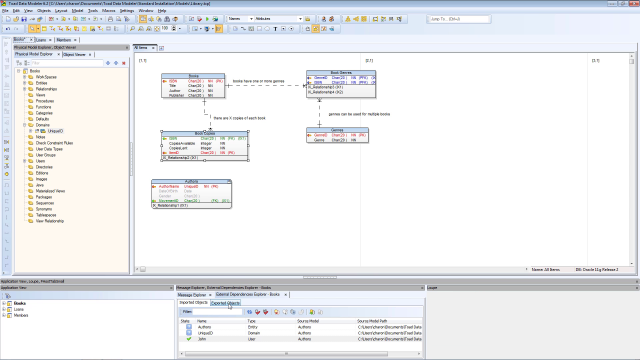The width and height of the screenshot is (640, 360).
Task: Expand Books in Application View
Action: (x=4, y=303)
